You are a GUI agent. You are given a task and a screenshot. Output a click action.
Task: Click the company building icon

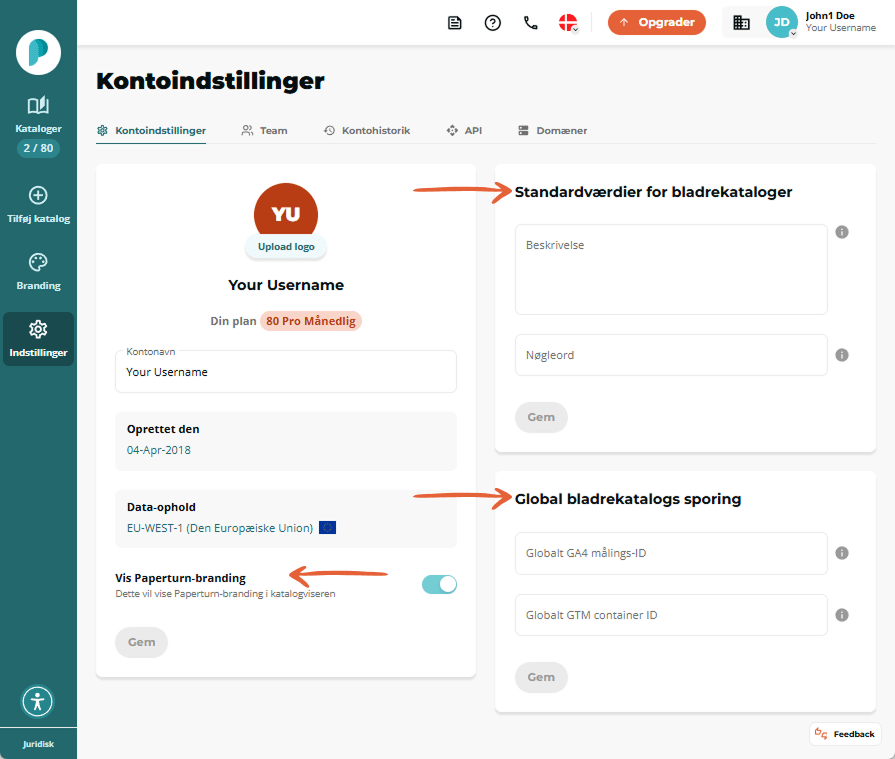741,23
